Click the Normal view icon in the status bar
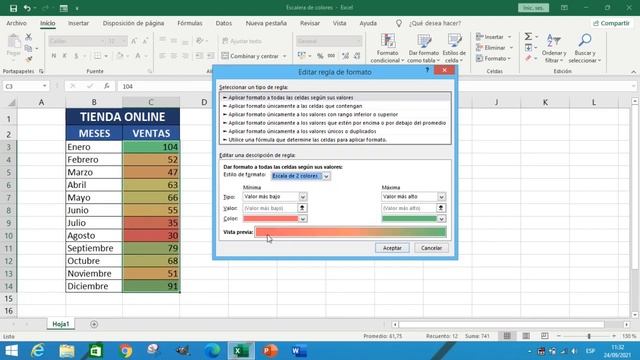This screenshot has height=360, width=640. pos(507,336)
